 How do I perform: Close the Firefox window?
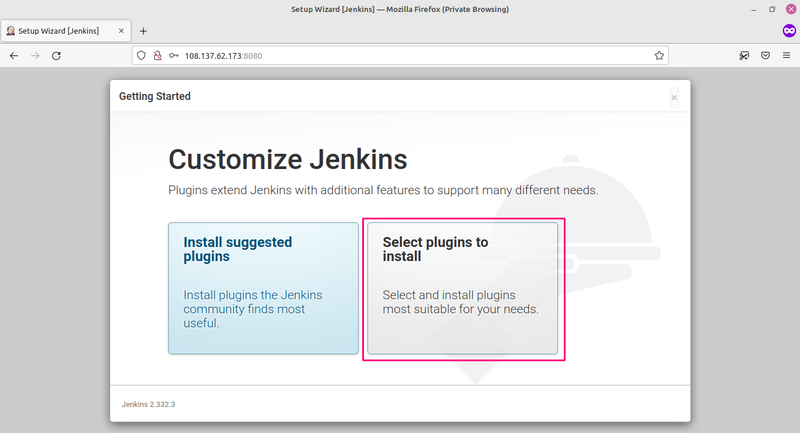[791, 9]
